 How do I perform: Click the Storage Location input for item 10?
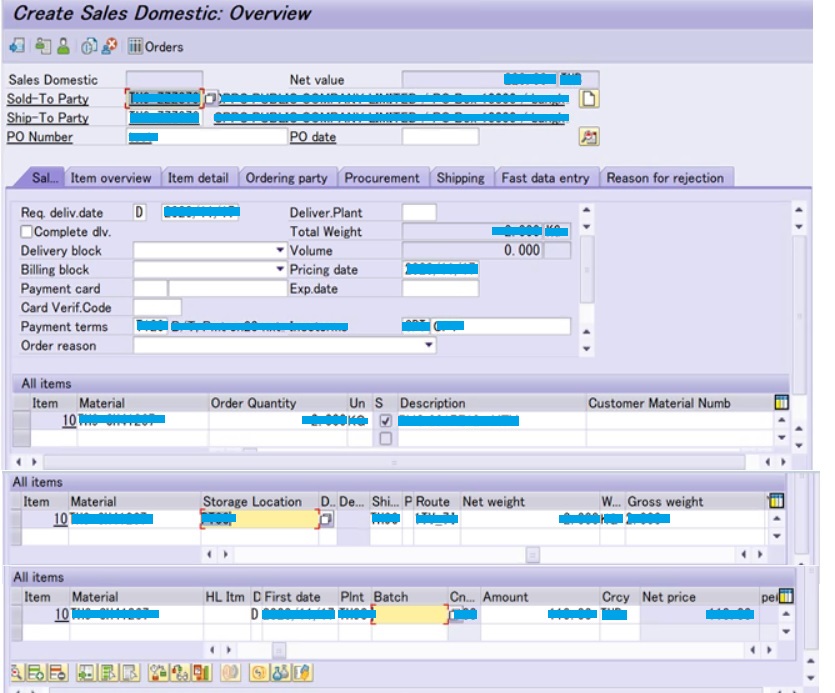pyautogui.click(x=259, y=519)
